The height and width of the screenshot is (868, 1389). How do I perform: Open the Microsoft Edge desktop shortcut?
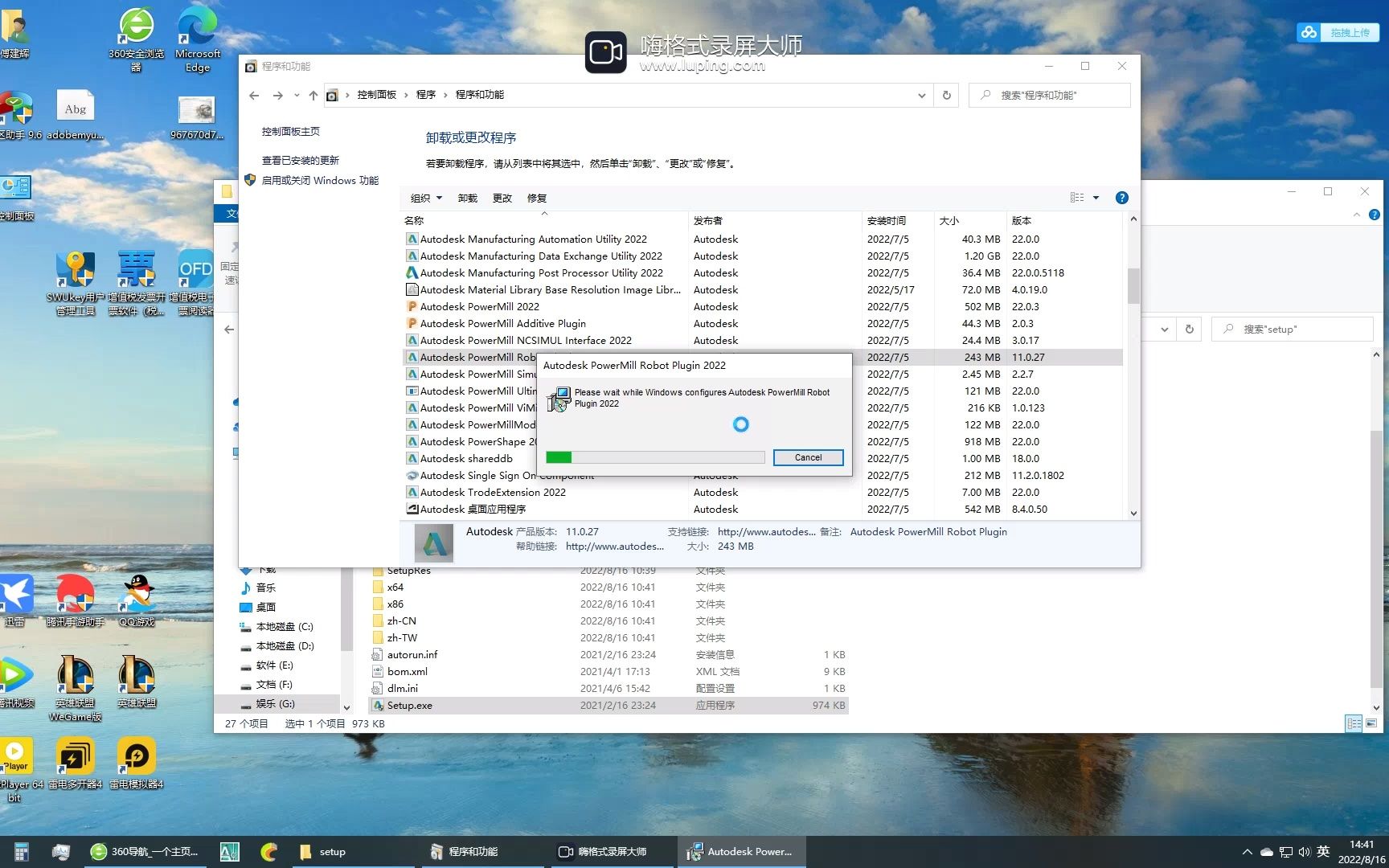point(197,39)
